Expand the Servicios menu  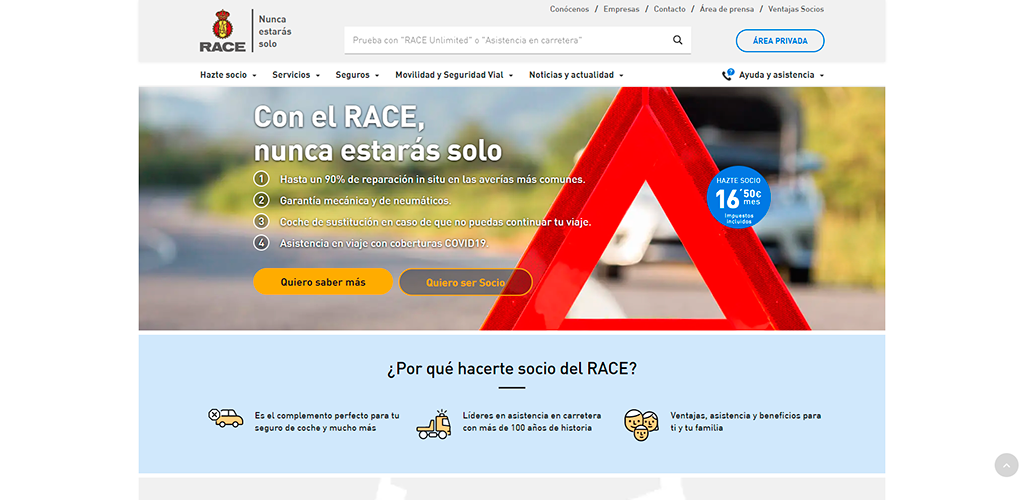[x=296, y=75]
